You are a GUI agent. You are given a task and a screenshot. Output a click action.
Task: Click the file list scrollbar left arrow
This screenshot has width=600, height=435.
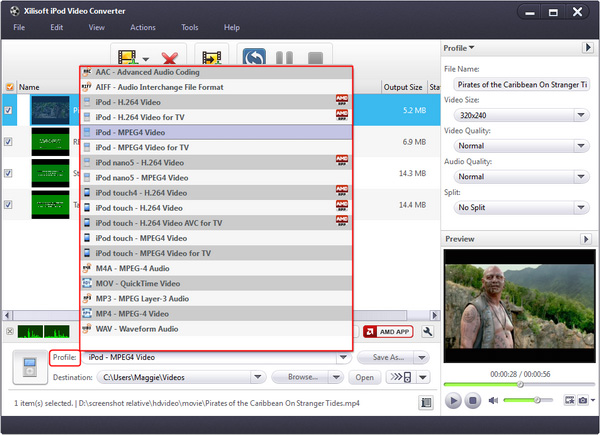click(7, 315)
